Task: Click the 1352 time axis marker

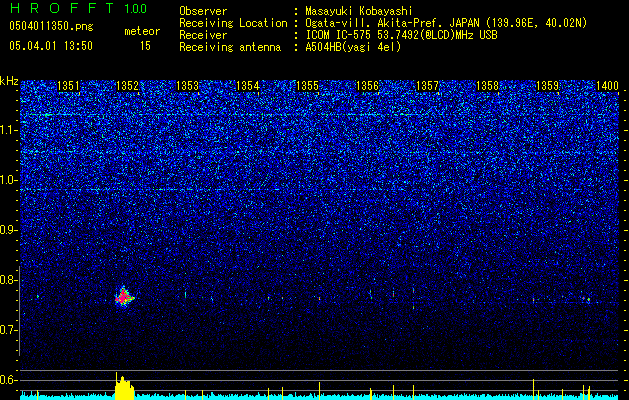Action: point(127,86)
